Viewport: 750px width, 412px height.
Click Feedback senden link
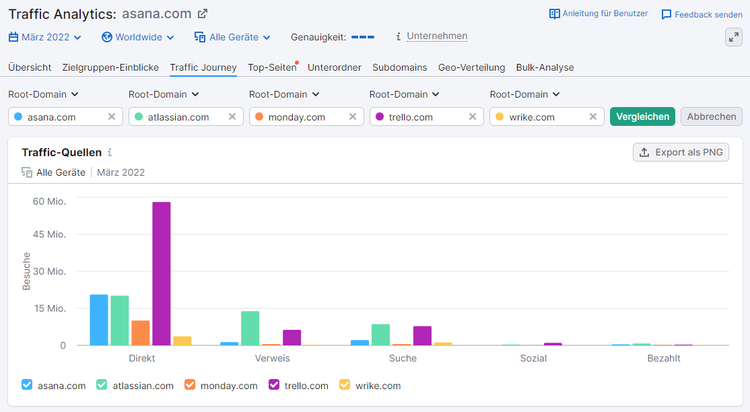pyautogui.click(x=702, y=15)
